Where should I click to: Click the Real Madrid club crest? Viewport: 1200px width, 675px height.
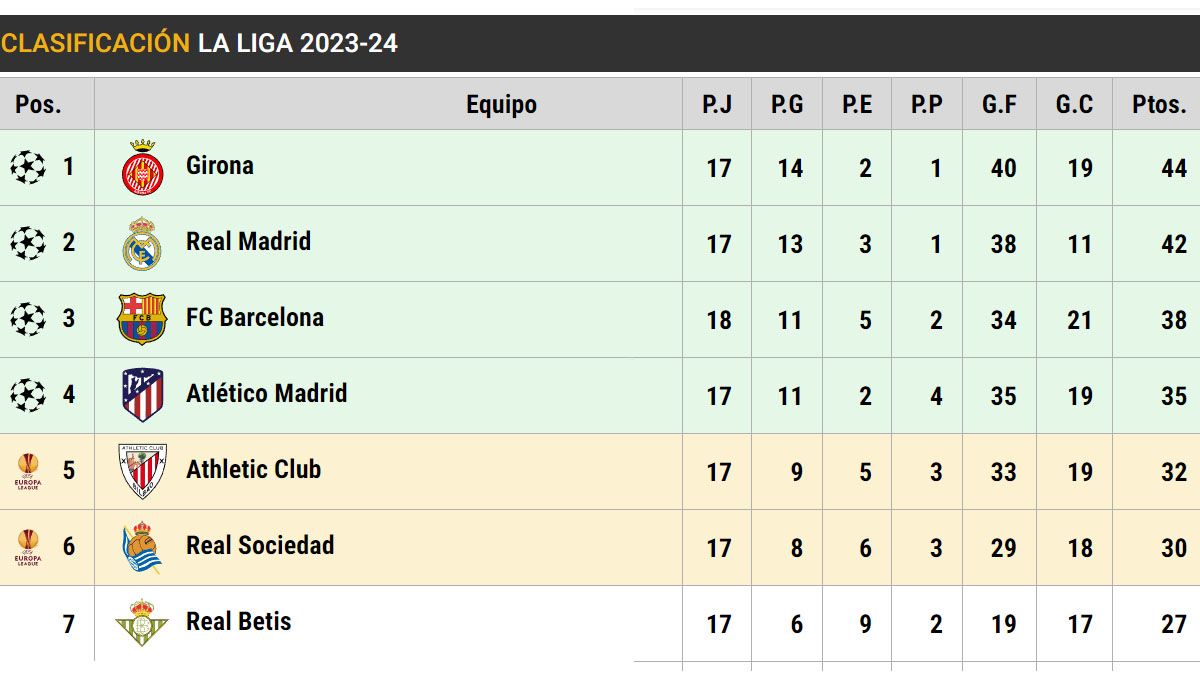(141, 244)
